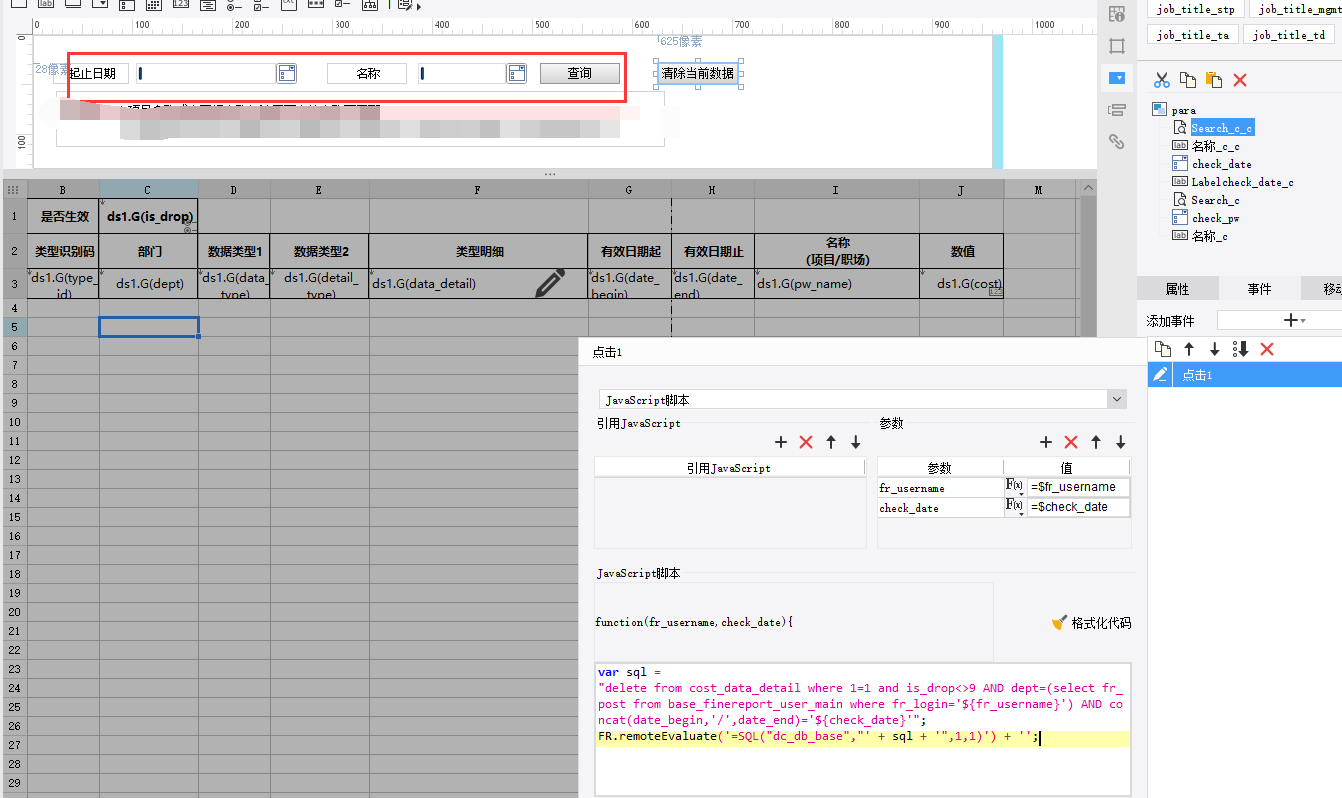Open the JavaScript脚本 event type dropdown
Screen dimensions: 1342x798
(x=1117, y=400)
